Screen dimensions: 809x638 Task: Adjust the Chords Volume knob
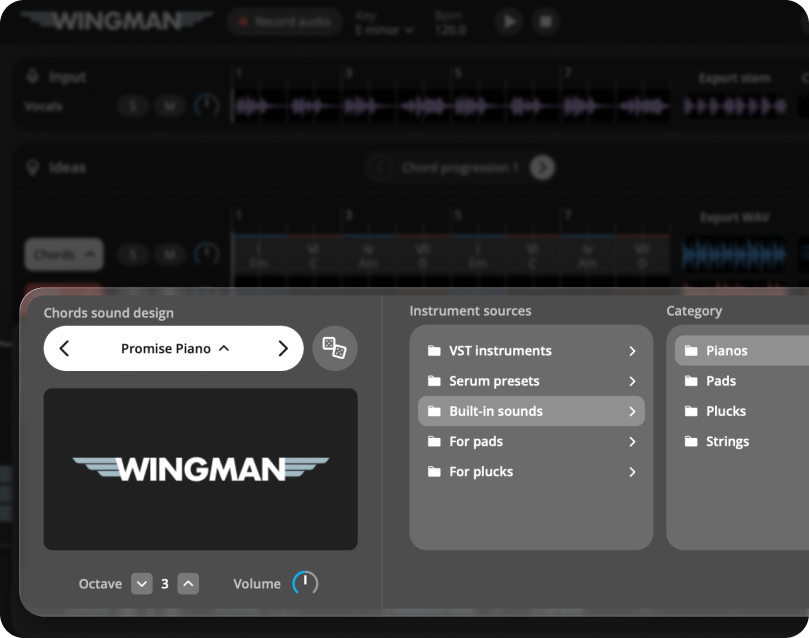click(x=305, y=583)
